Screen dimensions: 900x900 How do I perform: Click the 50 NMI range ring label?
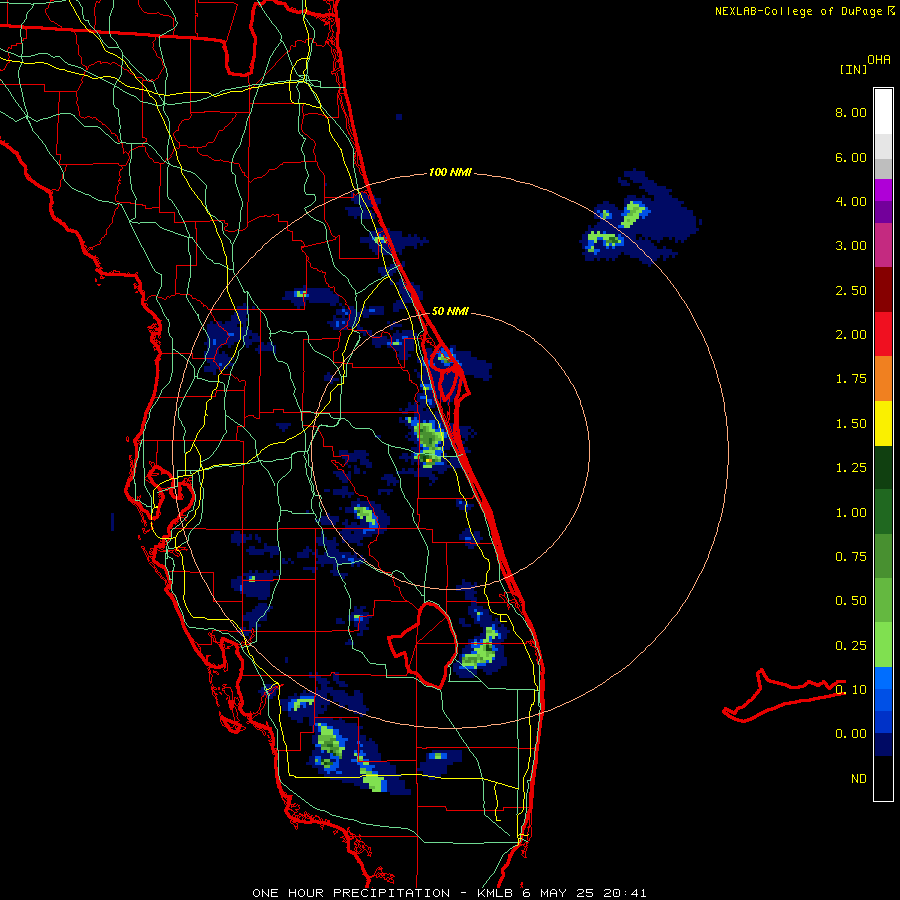[450, 311]
